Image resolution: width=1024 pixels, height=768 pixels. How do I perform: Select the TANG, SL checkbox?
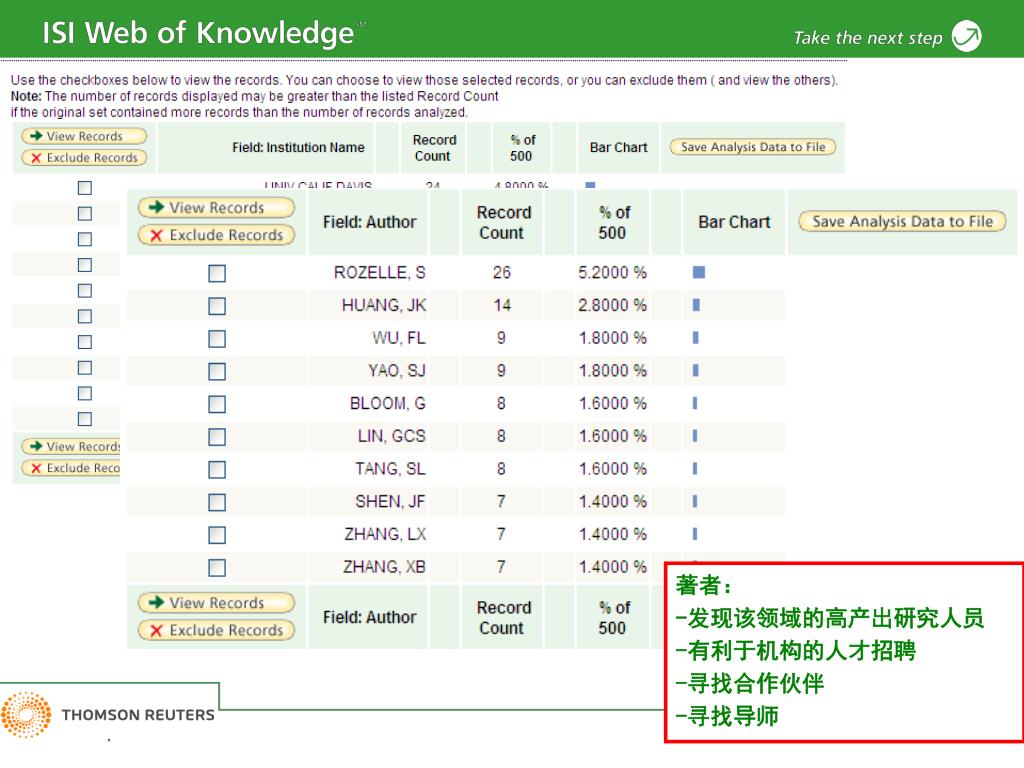click(217, 469)
